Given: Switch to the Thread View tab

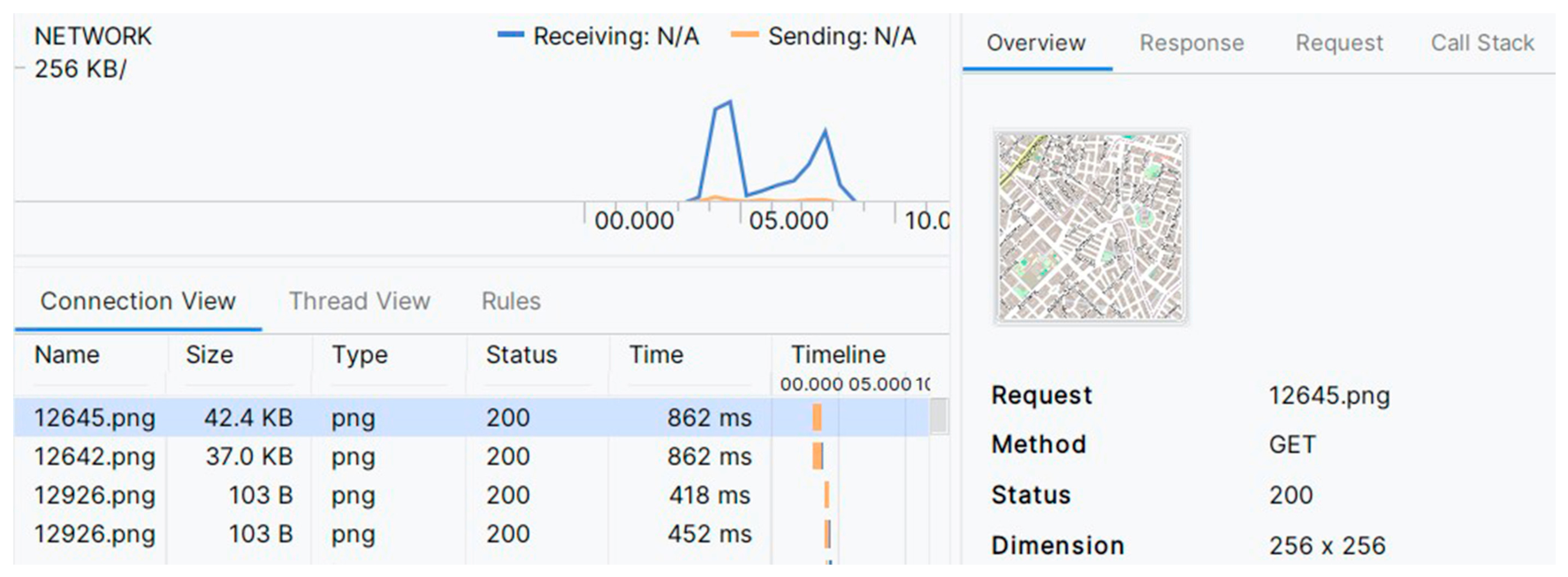Looking at the screenshot, I should (x=359, y=301).
